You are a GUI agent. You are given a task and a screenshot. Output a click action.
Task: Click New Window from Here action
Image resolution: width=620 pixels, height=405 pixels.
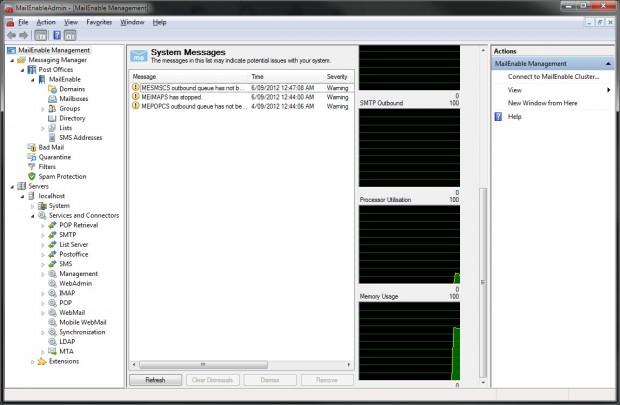pos(542,103)
